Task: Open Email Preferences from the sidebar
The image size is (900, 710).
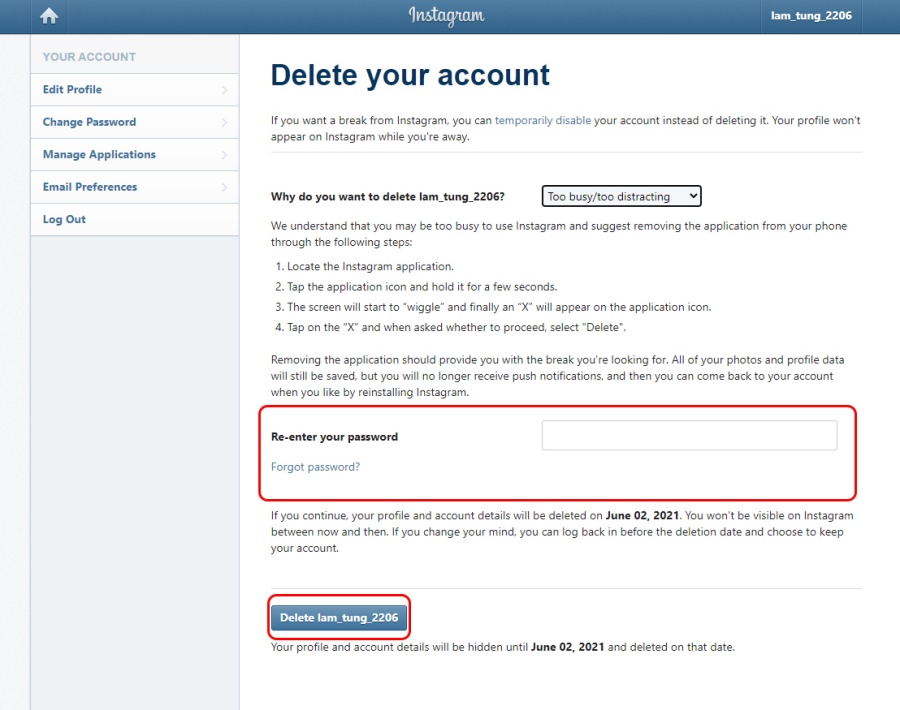Action: click(x=90, y=187)
